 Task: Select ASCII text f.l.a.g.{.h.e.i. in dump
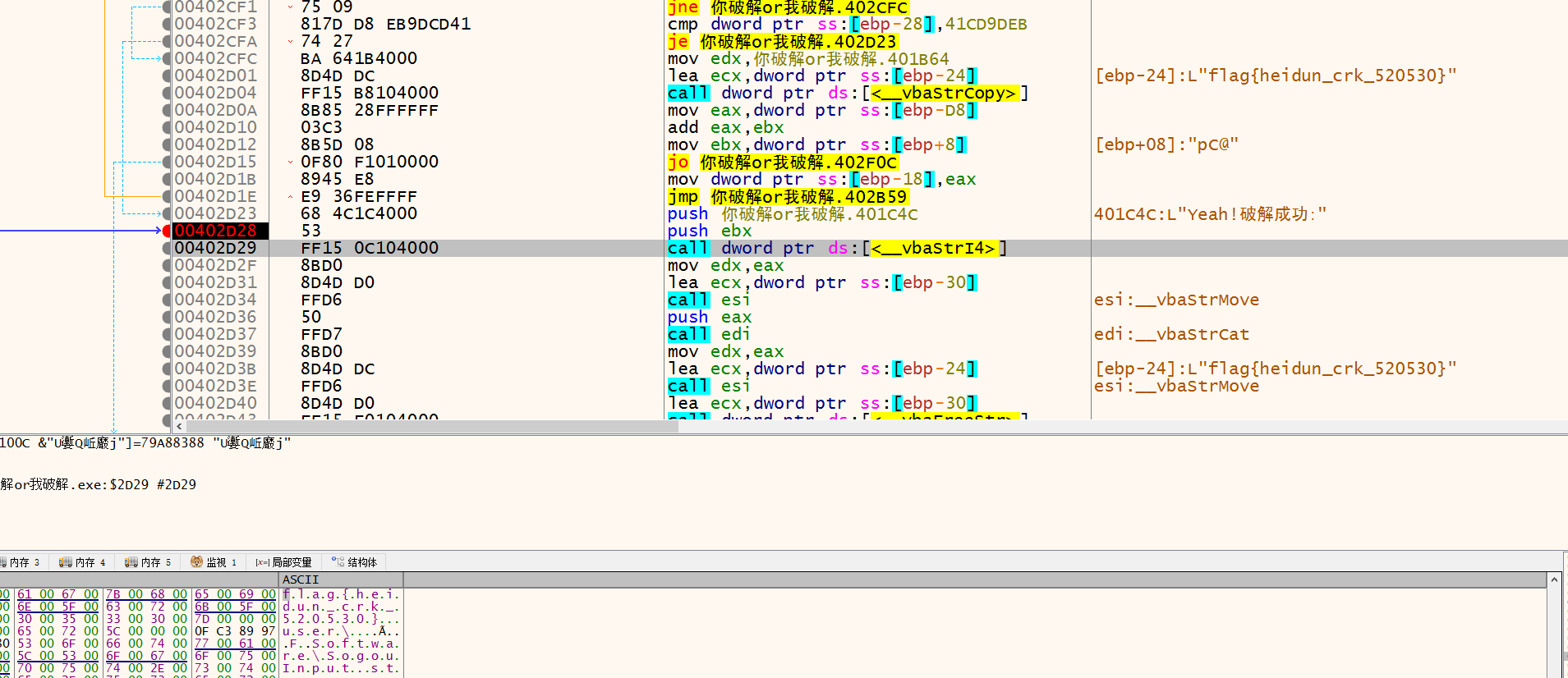[x=341, y=594]
